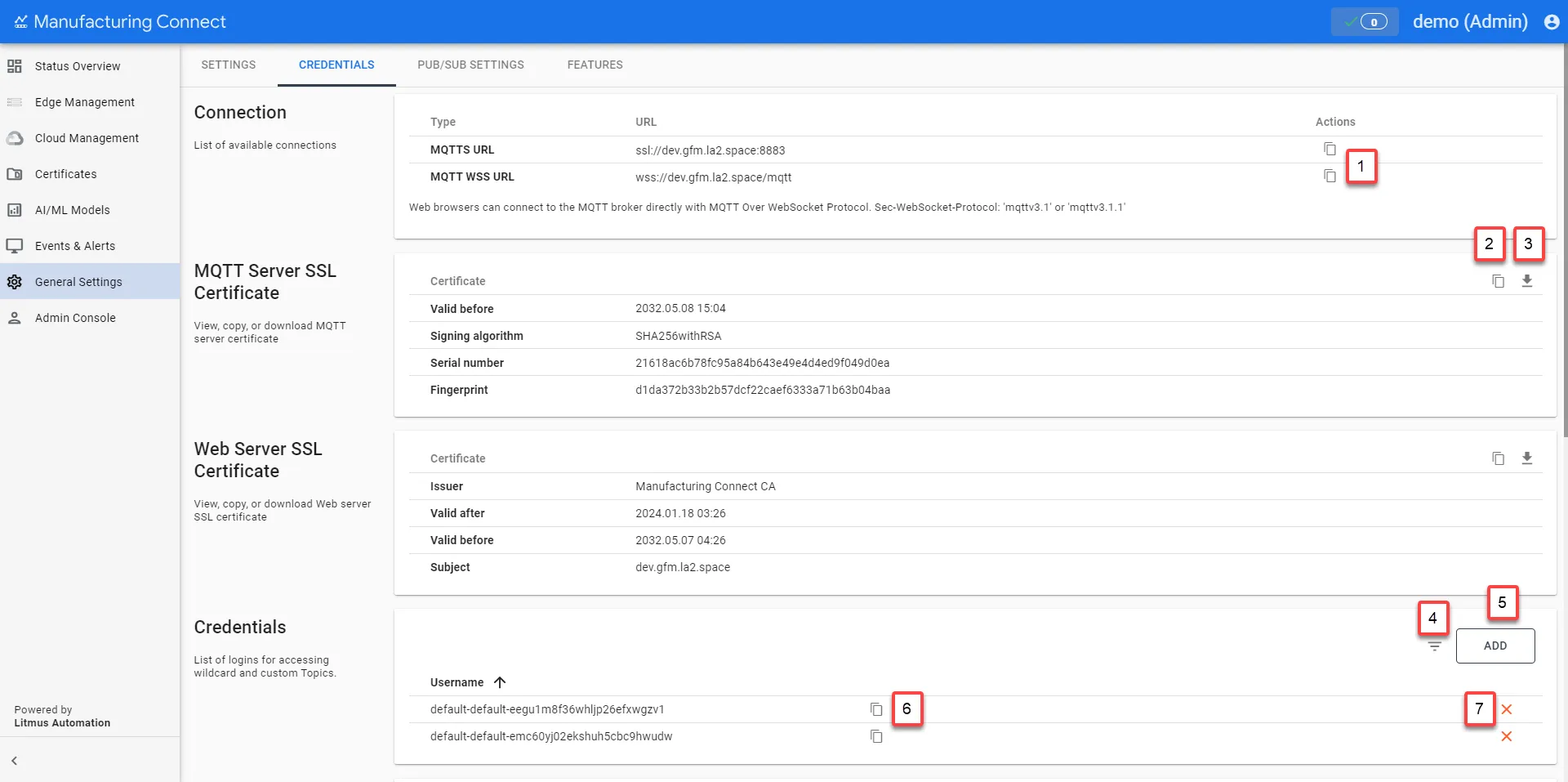Screen dimensions: 1568x782
Task: Click the ssl://dev.gfm.la2.space:8883 URL text
Action: [710, 150]
